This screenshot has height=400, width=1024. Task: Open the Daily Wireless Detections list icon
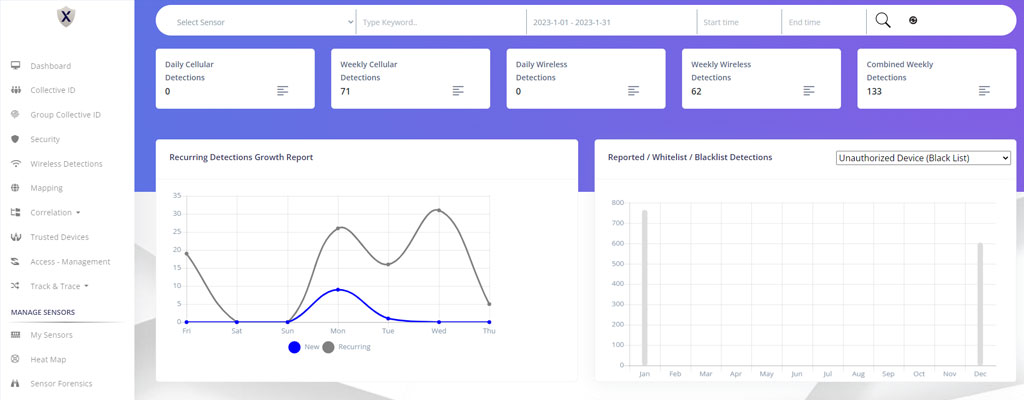tap(633, 91)
